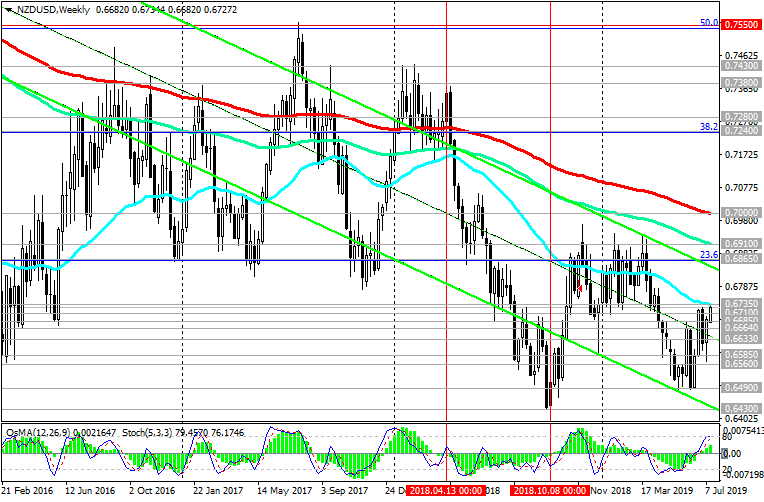Click the red 2018.04.13 00:00 date marker
The image size is (764, 502).
pyautogui.click(x=446, y=490)
